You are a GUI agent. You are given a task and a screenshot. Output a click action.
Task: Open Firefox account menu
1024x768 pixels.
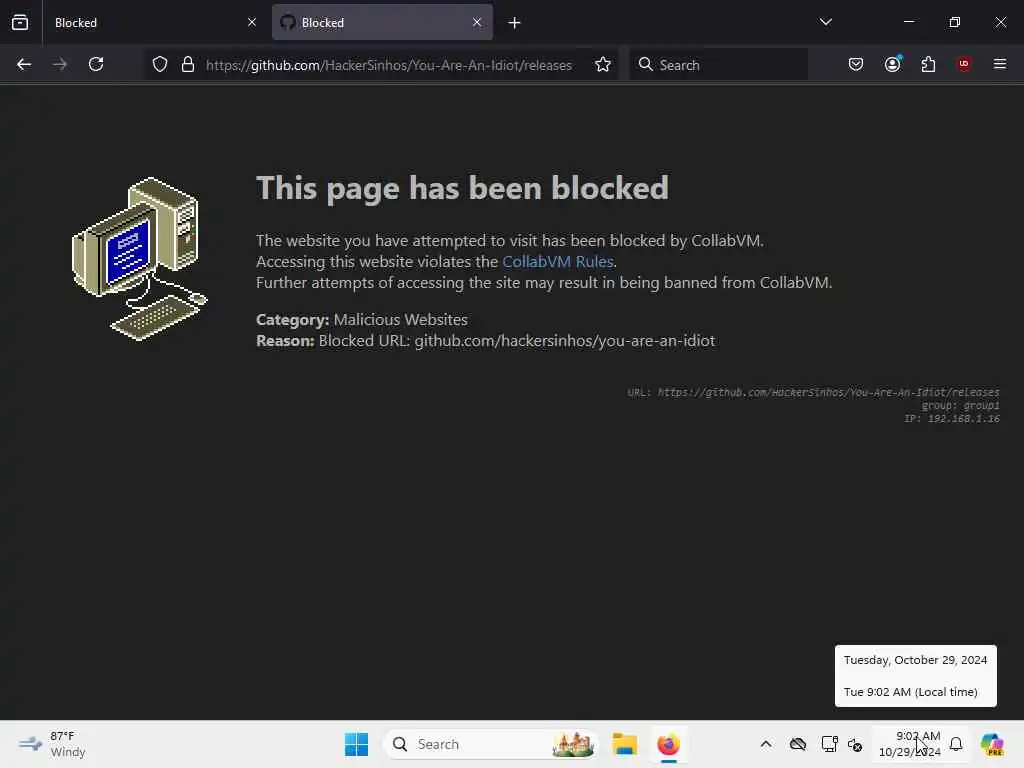(x=892, y=64)
